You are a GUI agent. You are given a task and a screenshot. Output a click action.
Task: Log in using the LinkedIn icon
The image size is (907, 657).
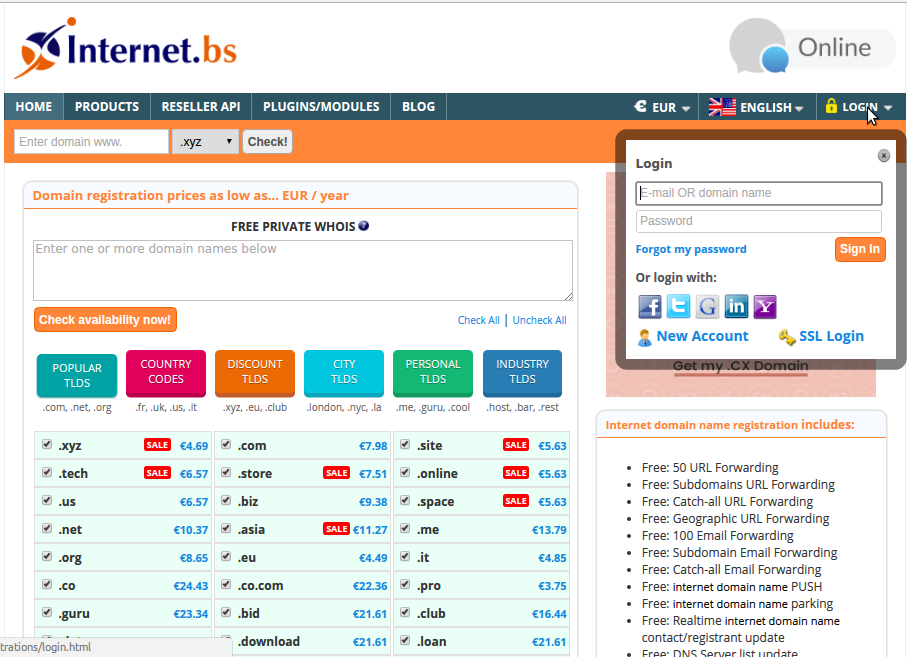pos(737,307)
